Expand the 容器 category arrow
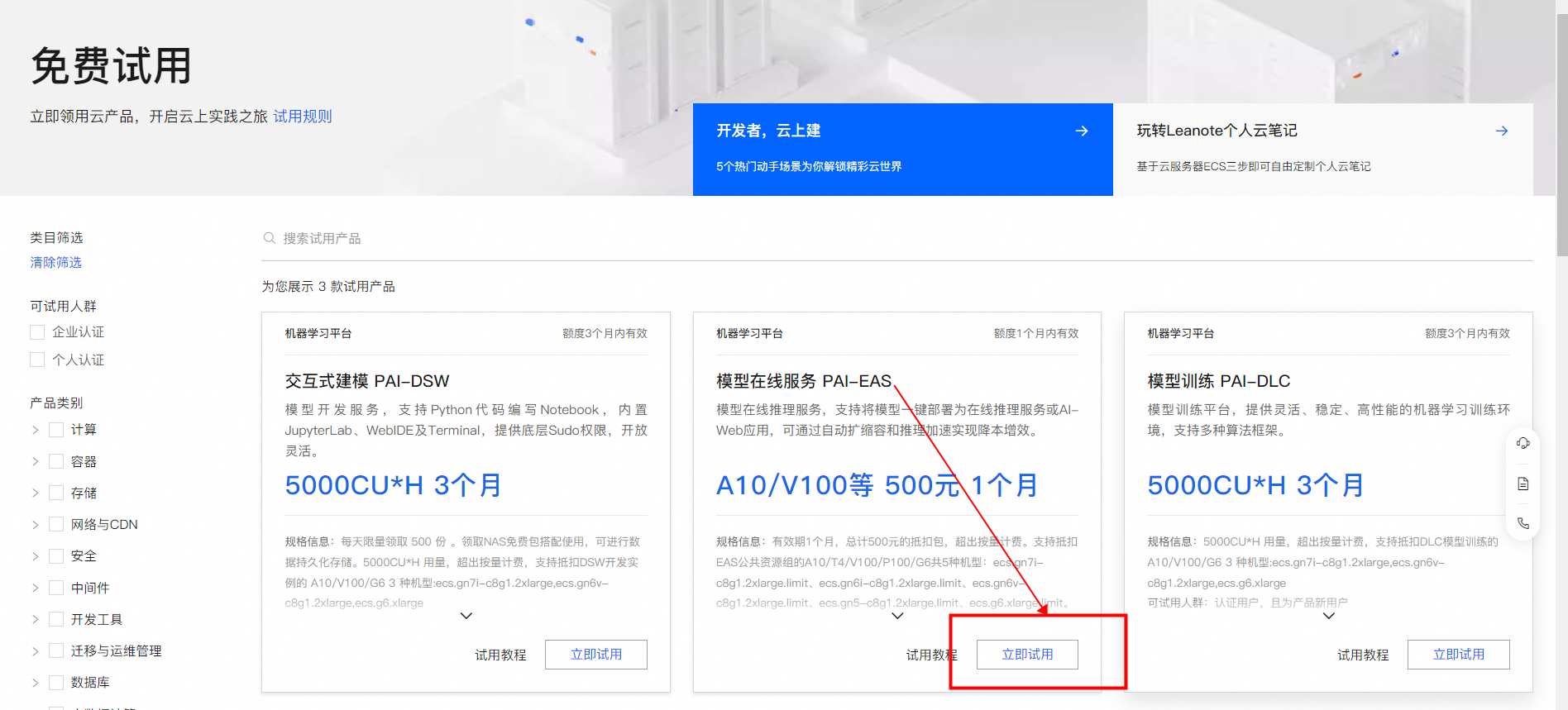 [35, 461]
